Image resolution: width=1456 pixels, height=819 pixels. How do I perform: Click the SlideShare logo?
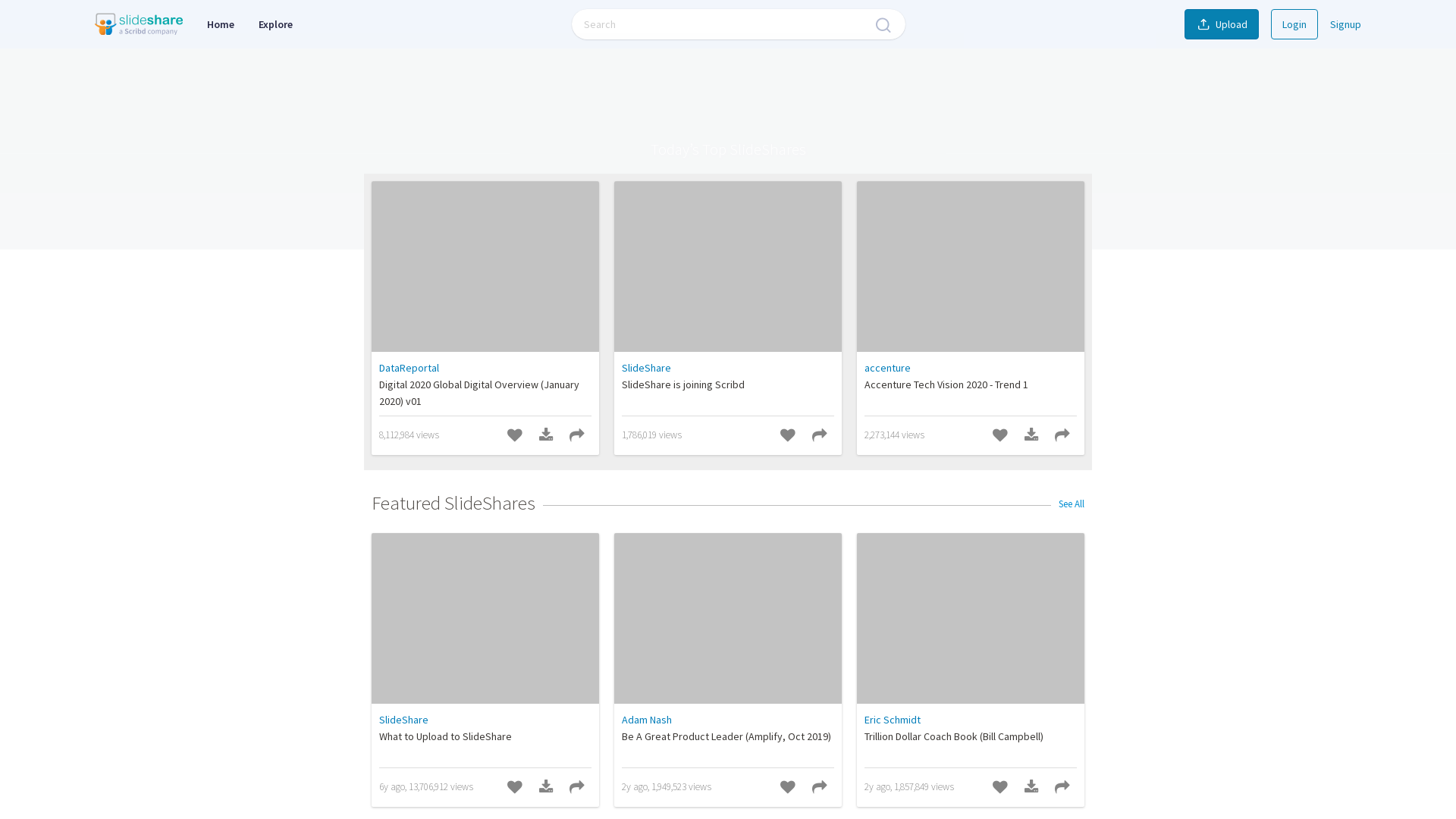139,24
